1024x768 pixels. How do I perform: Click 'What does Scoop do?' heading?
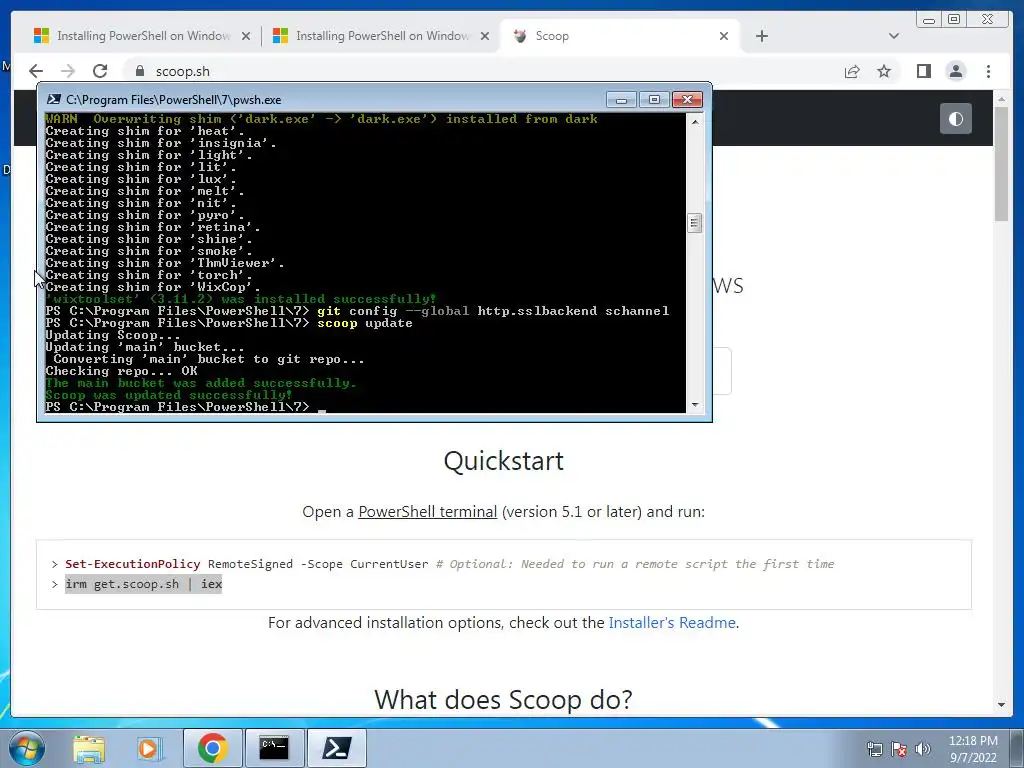[x=504, y=700]
